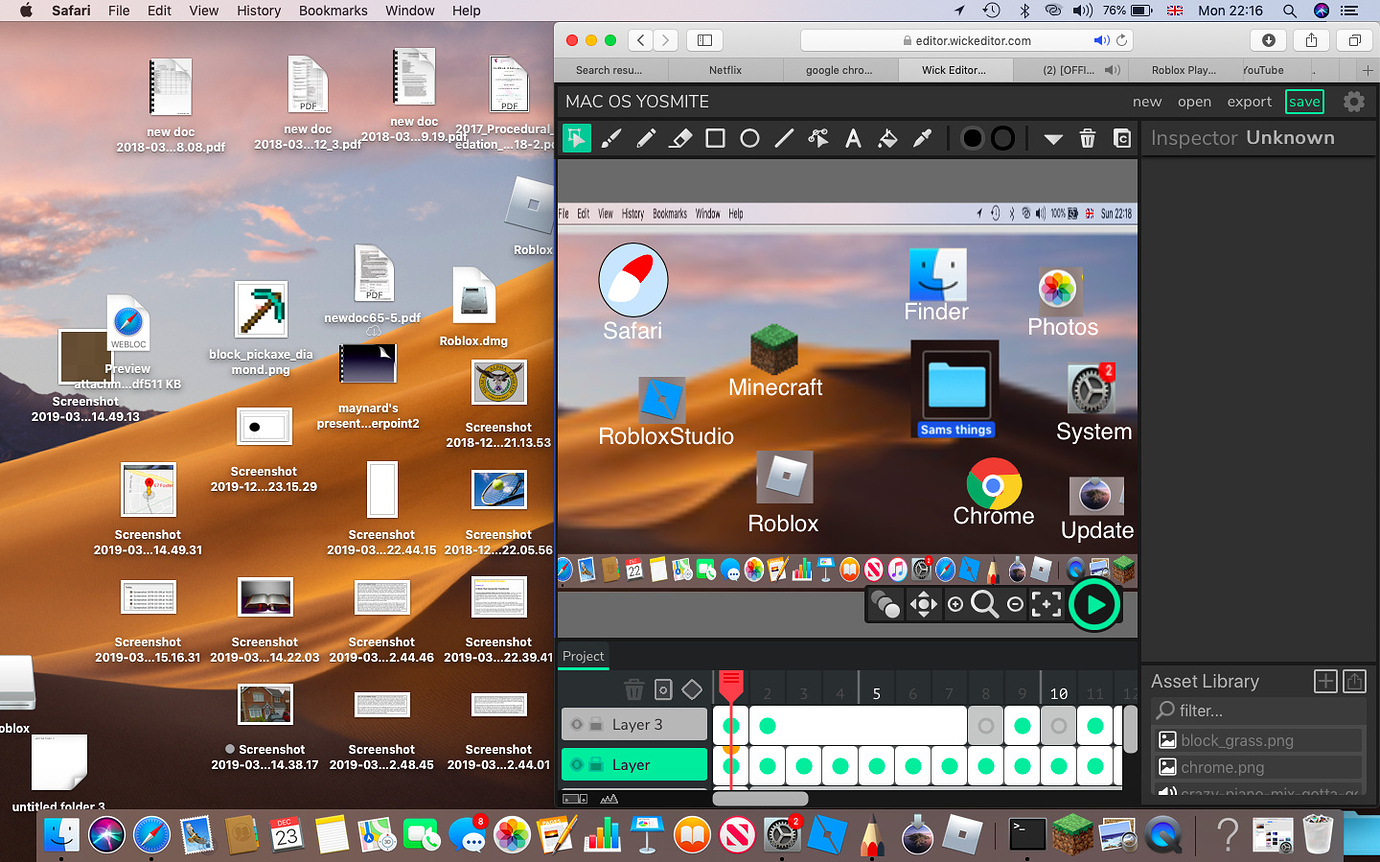Toggle visibility of Layer 3
Viewport: 1380px width, 862px height.
pyautogui.click(x=577, y=724)
